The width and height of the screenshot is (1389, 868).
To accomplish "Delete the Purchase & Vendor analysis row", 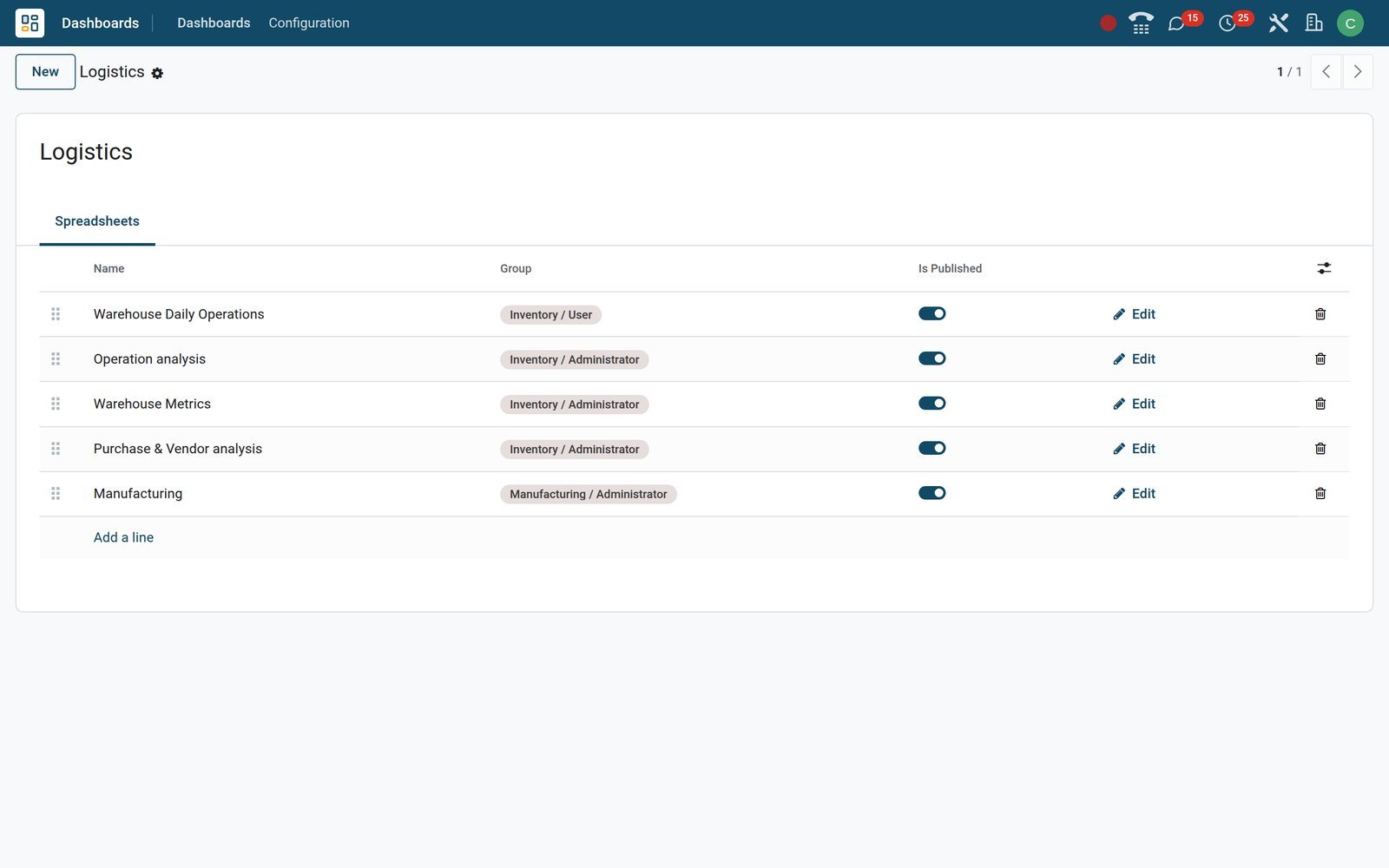I will [1320, 449].
